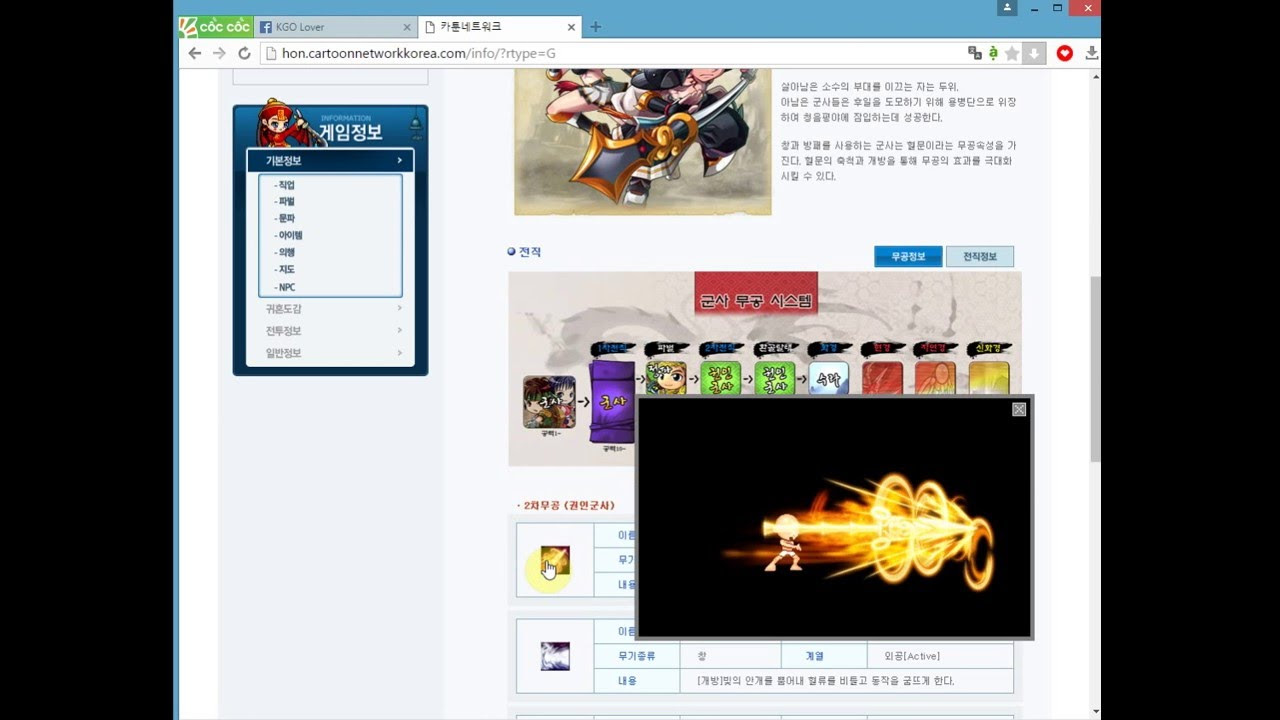Click the gray media download arrow in address bar

click(1034, 53)
